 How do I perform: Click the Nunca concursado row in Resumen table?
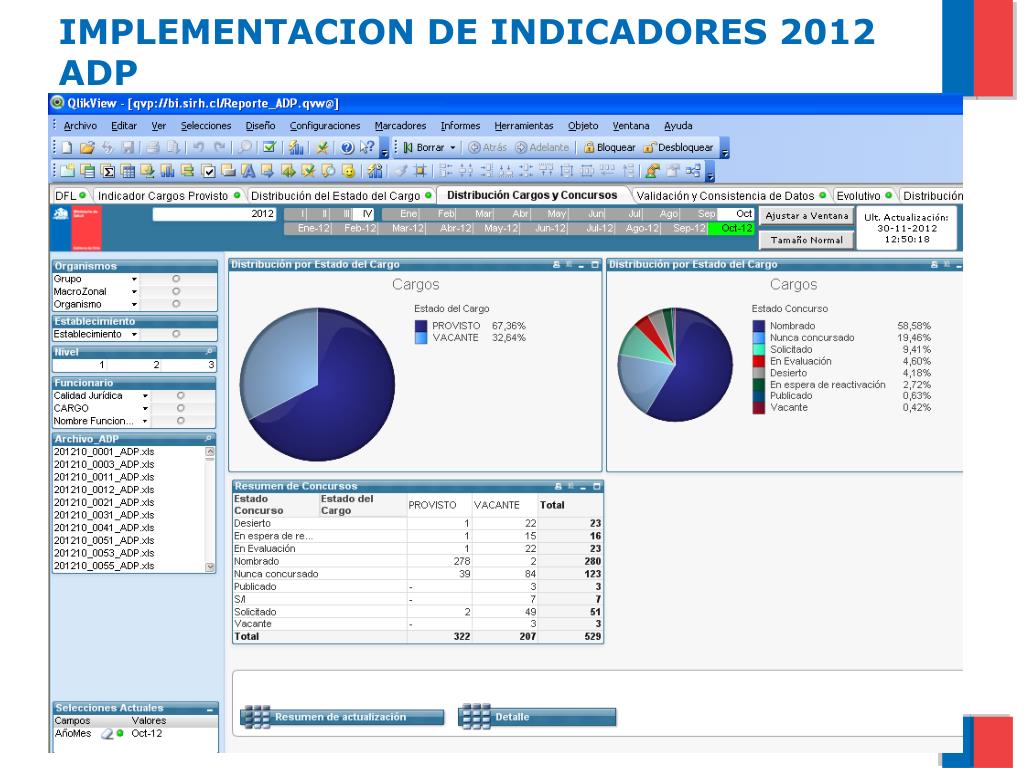point(418,574)
